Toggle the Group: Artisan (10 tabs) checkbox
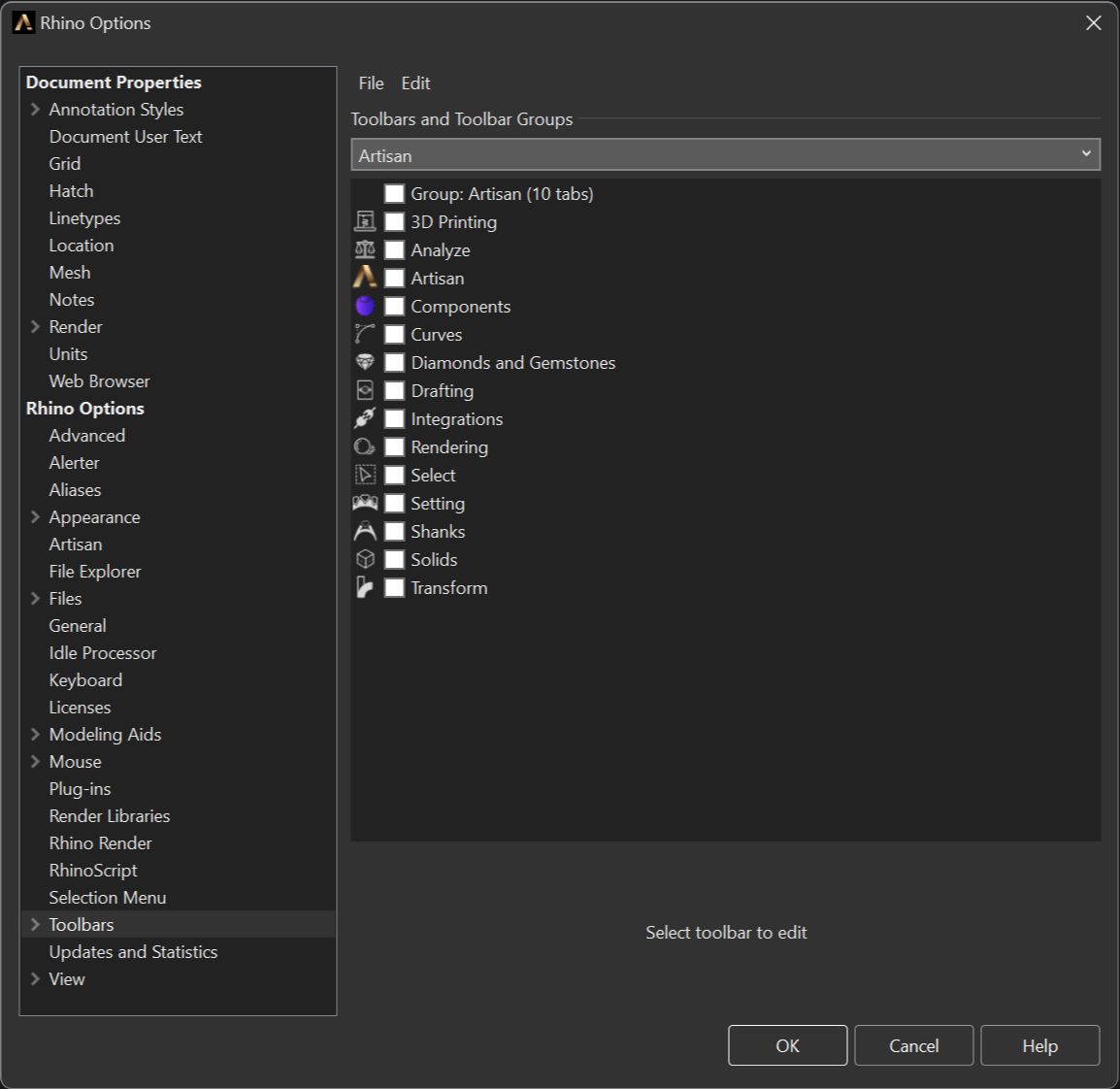Viewport: 1120px width, 1089px height. (394, 193)
